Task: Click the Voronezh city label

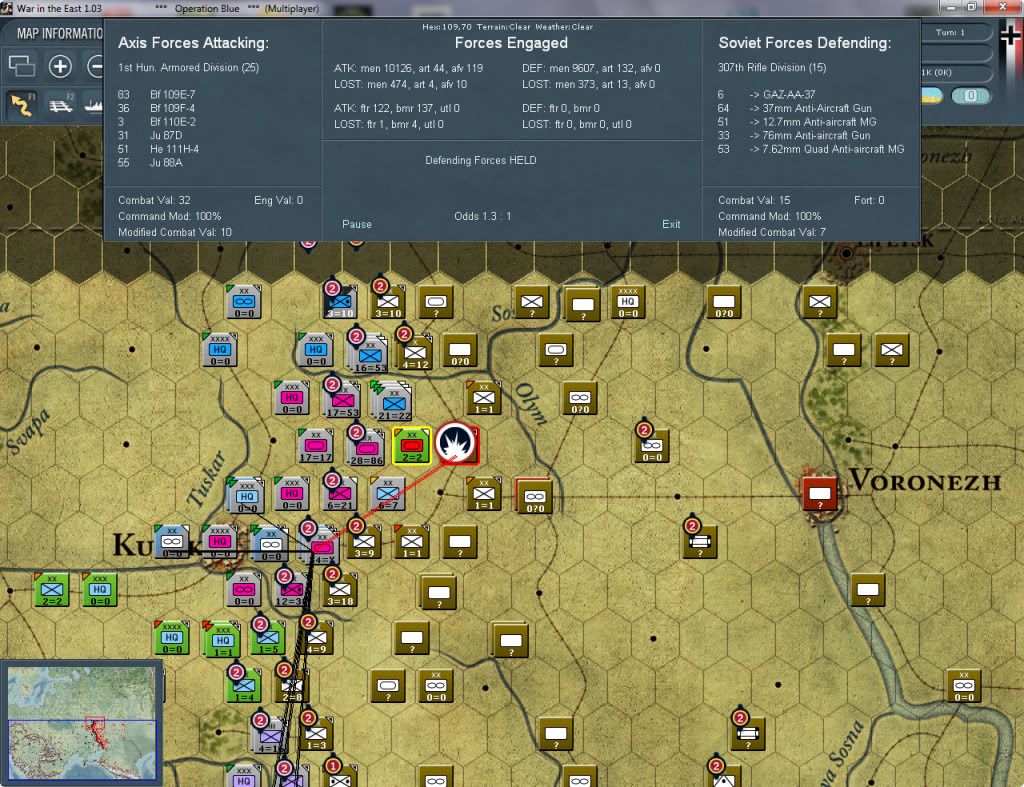Action: click(924, 481)
